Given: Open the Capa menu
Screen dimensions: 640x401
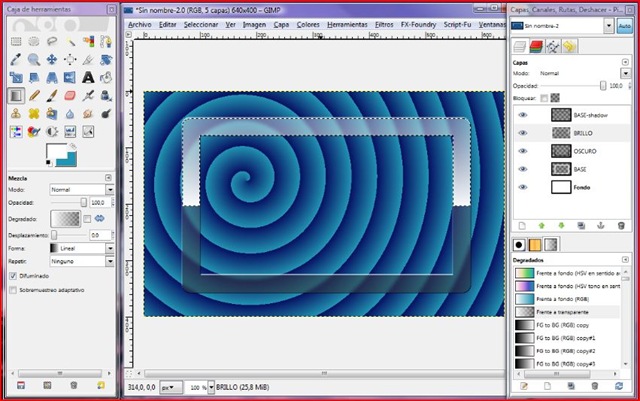Looking at the screenshot, I should coord(281,25).
